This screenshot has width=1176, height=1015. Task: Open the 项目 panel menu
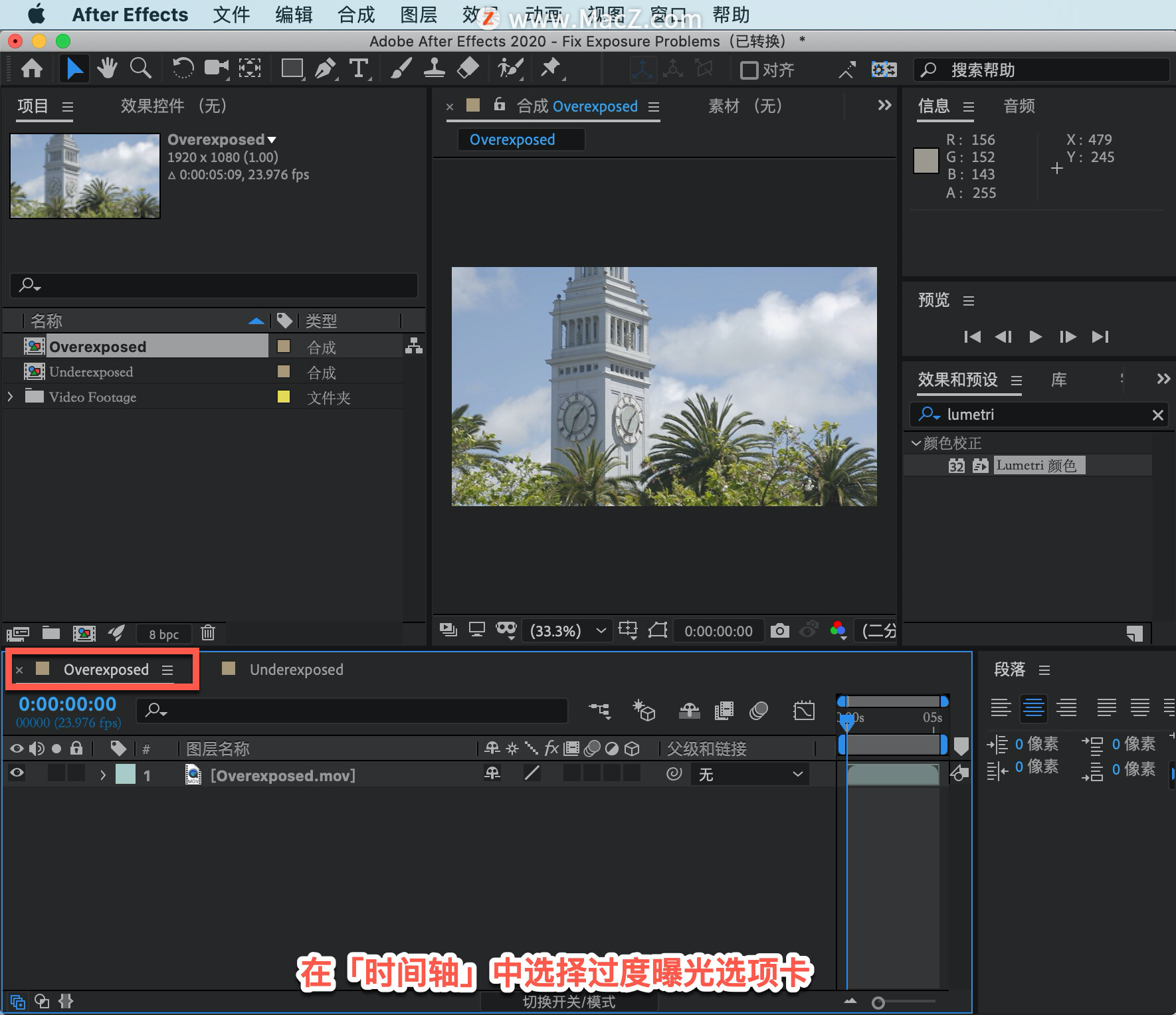(67, 107)
